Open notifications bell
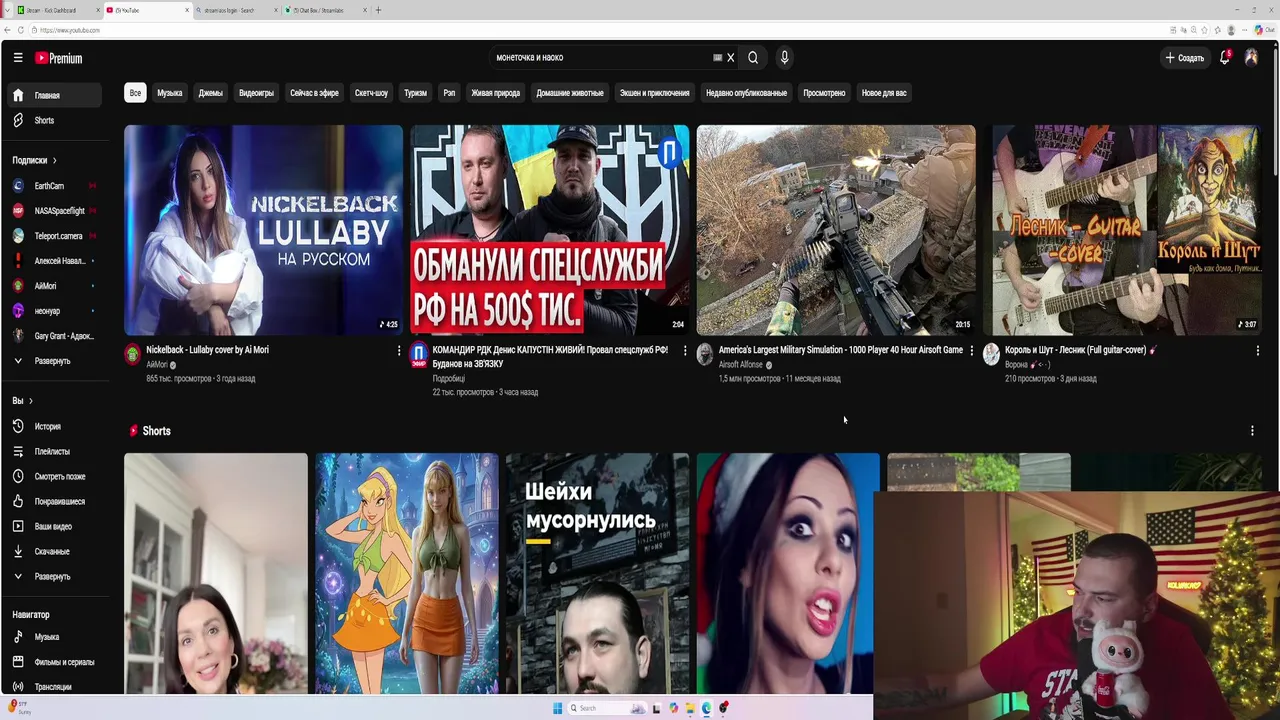Image resolution: width=1280 pixels, height=720 pixels. pyautogui.click(x=1225, y=58)
